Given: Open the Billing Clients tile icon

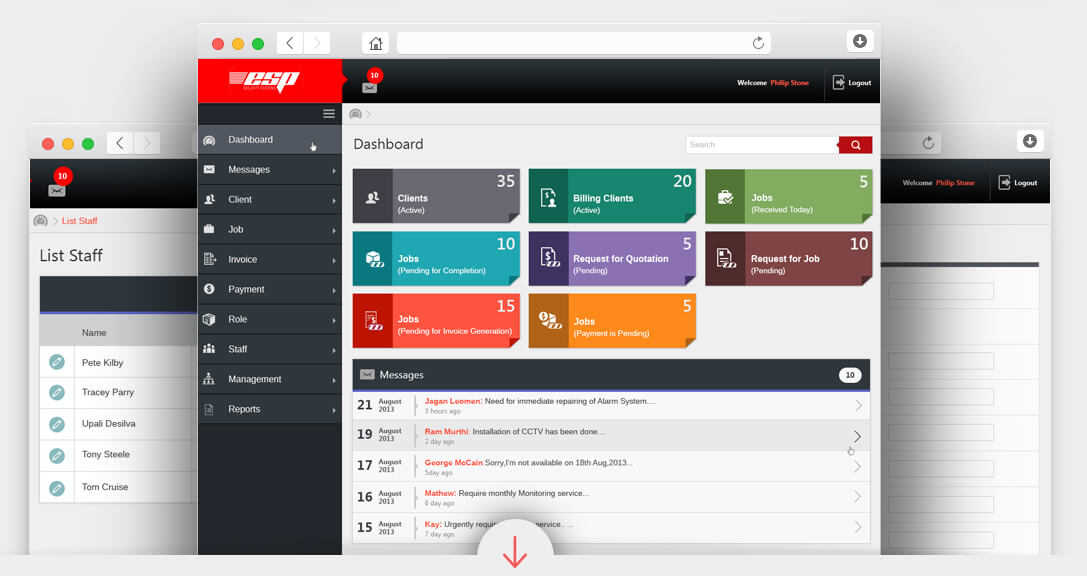Looking at the screenshot, I should click(548, 198).
